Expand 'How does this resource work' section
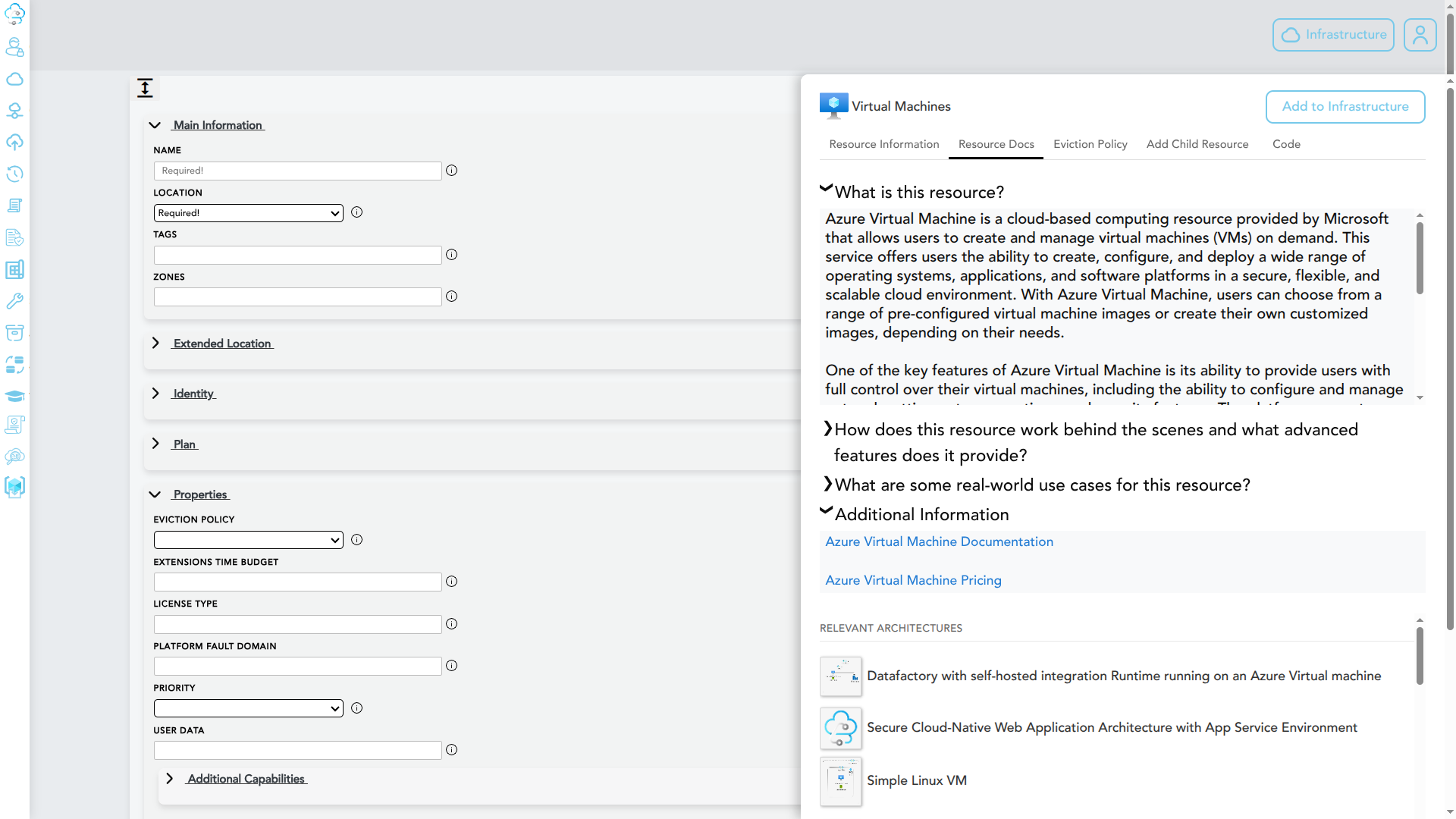Screen dimensions: 1456x819 (x=828, y=429)
